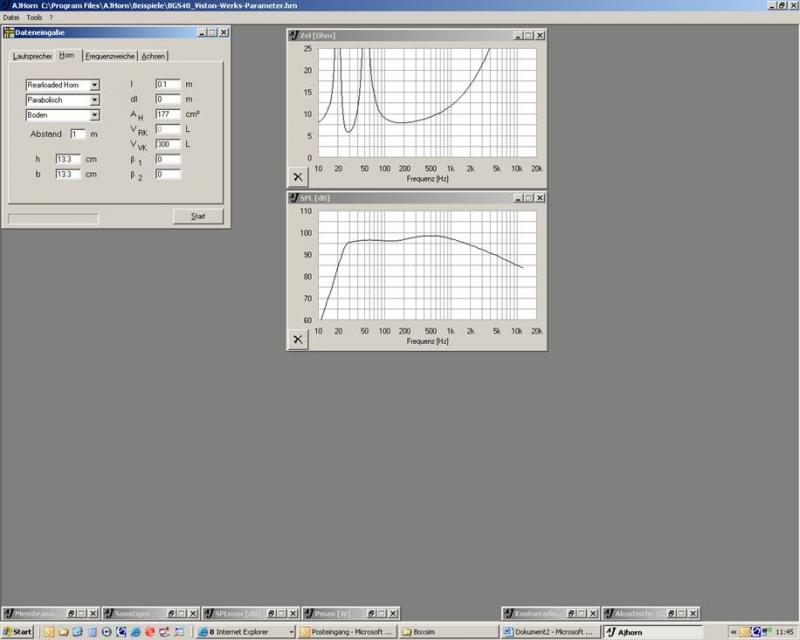Restore the minimized Pmax window

click(368, 613)
